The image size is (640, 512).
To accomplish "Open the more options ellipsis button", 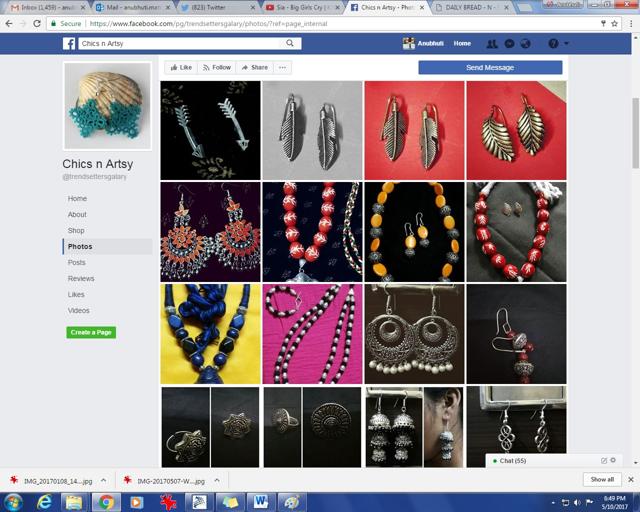I will (282, 67).
